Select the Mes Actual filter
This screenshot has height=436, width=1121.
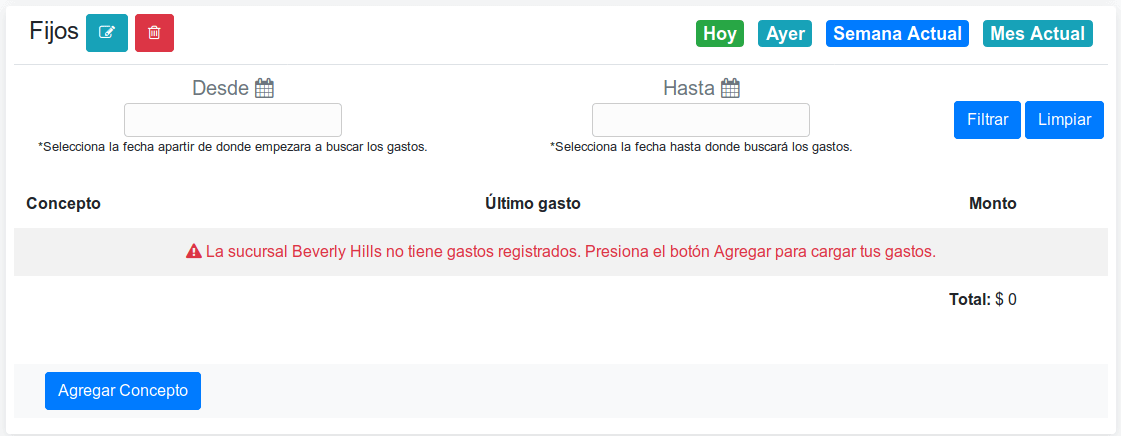coord(1037,34)
